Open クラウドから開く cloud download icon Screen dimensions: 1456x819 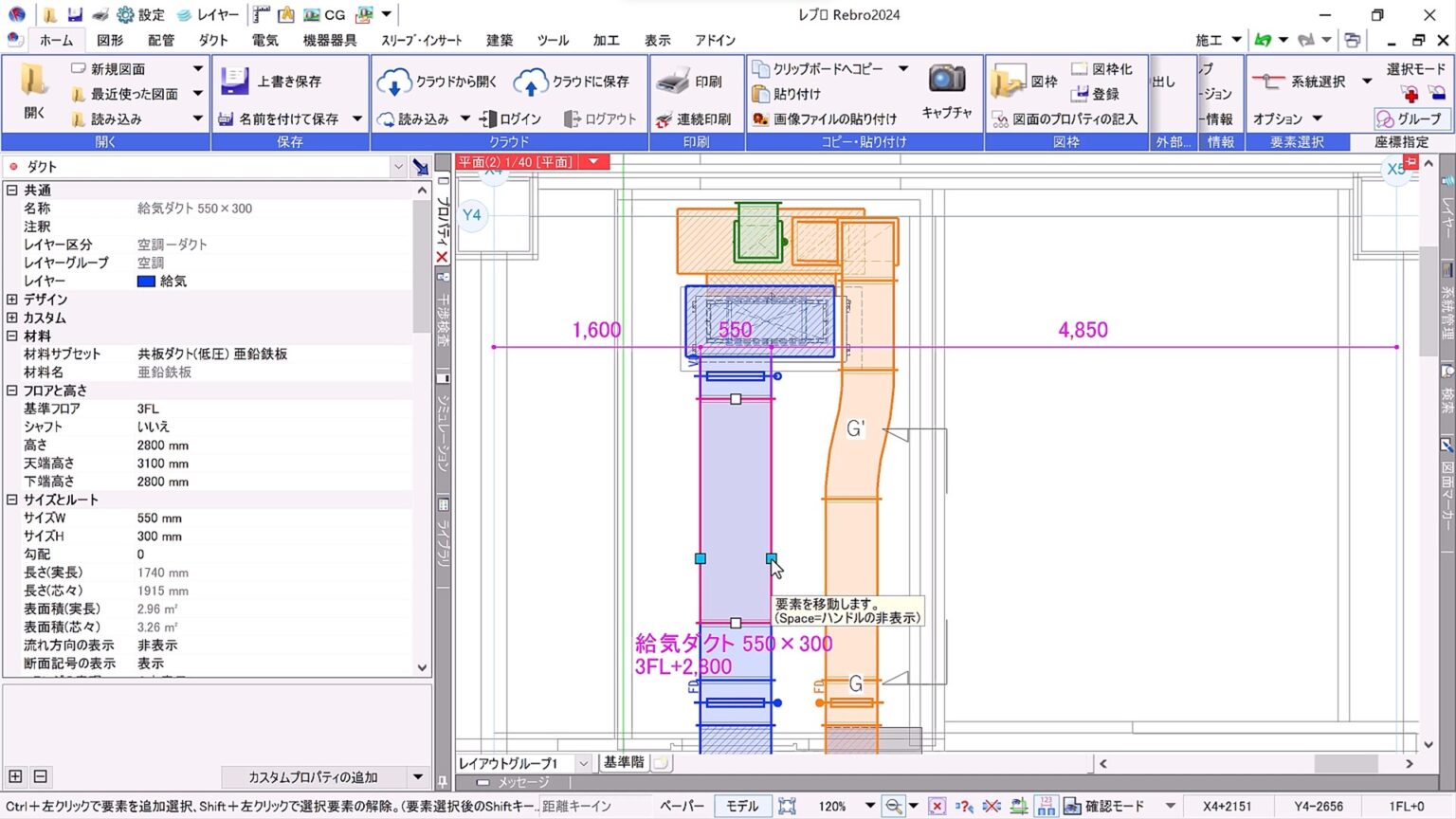point(393,82)
